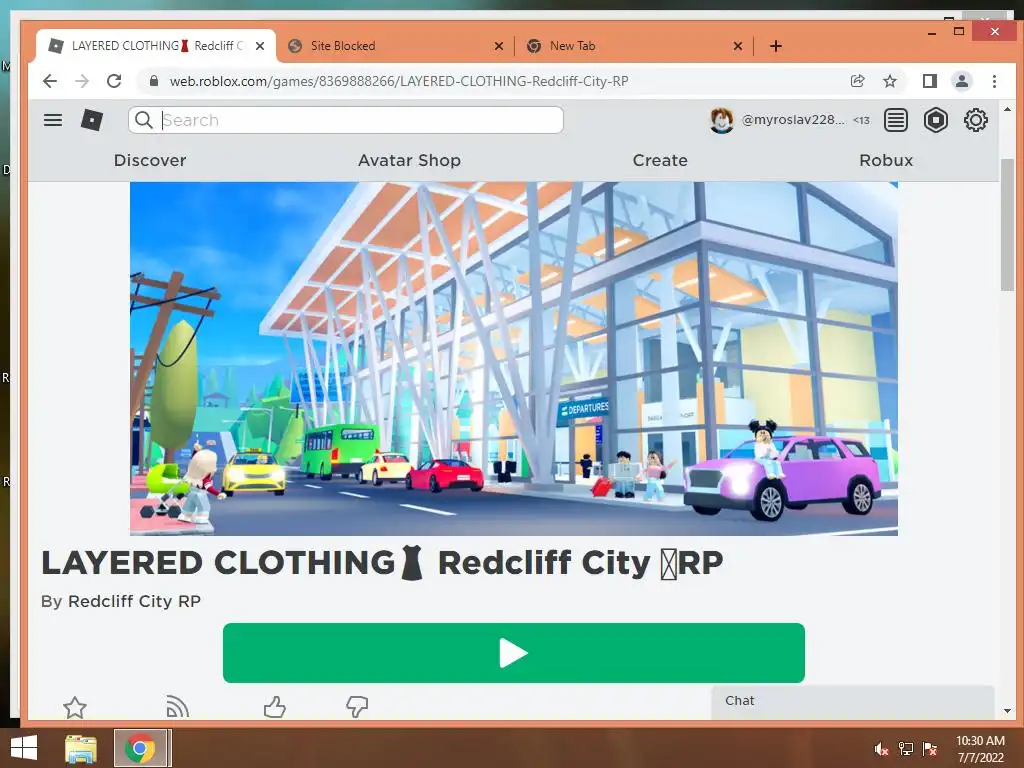Close the New Tab tab
This screenshot has height=768, width=1024.
738,46
